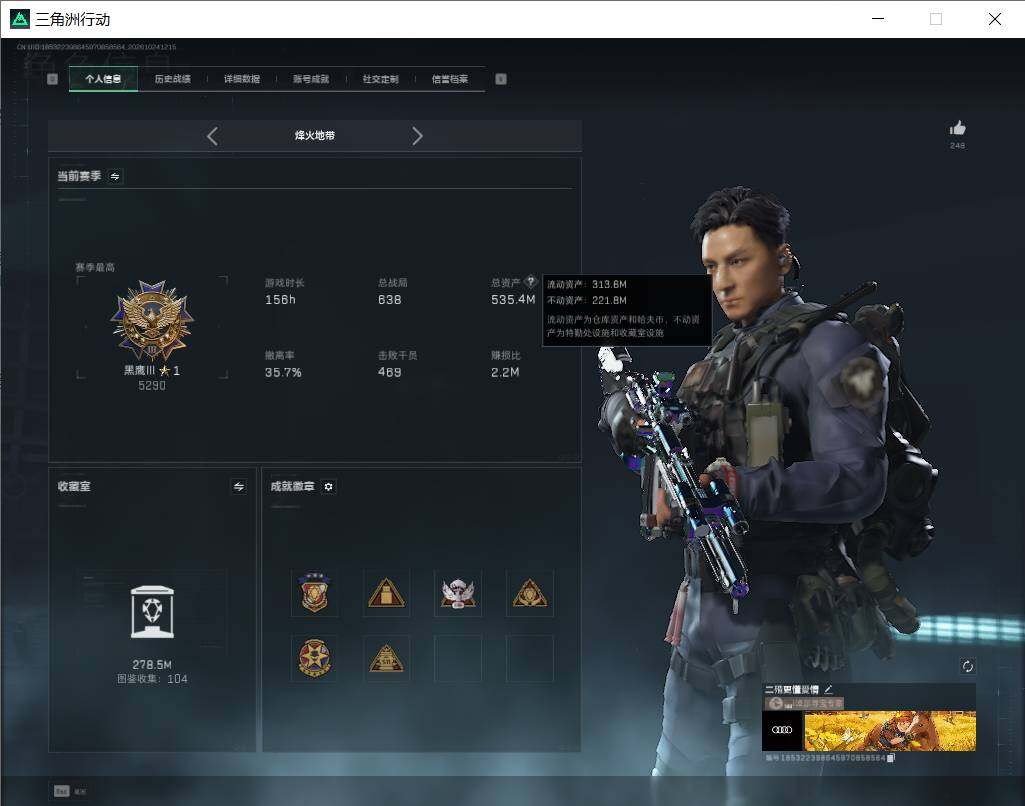Click the third empty badge slot in bottom row

click(458, 658)
